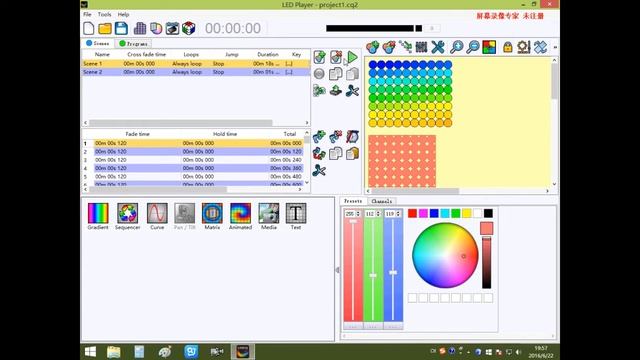
Task: Copy the selected scene
Action: pyautogui.click(x=336, y=74)
